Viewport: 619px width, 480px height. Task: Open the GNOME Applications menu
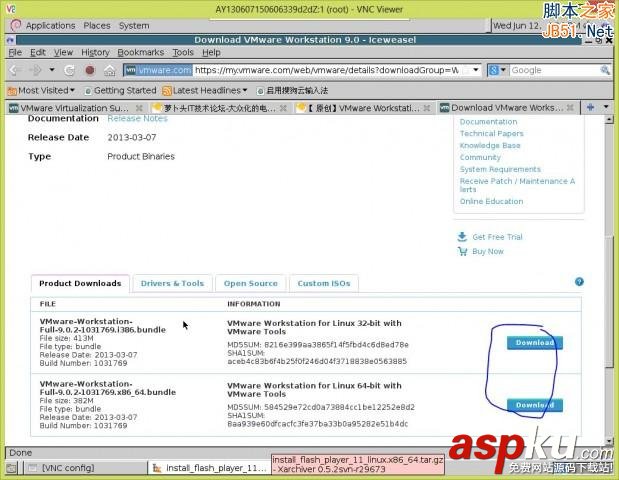click(x=50, y=26)
